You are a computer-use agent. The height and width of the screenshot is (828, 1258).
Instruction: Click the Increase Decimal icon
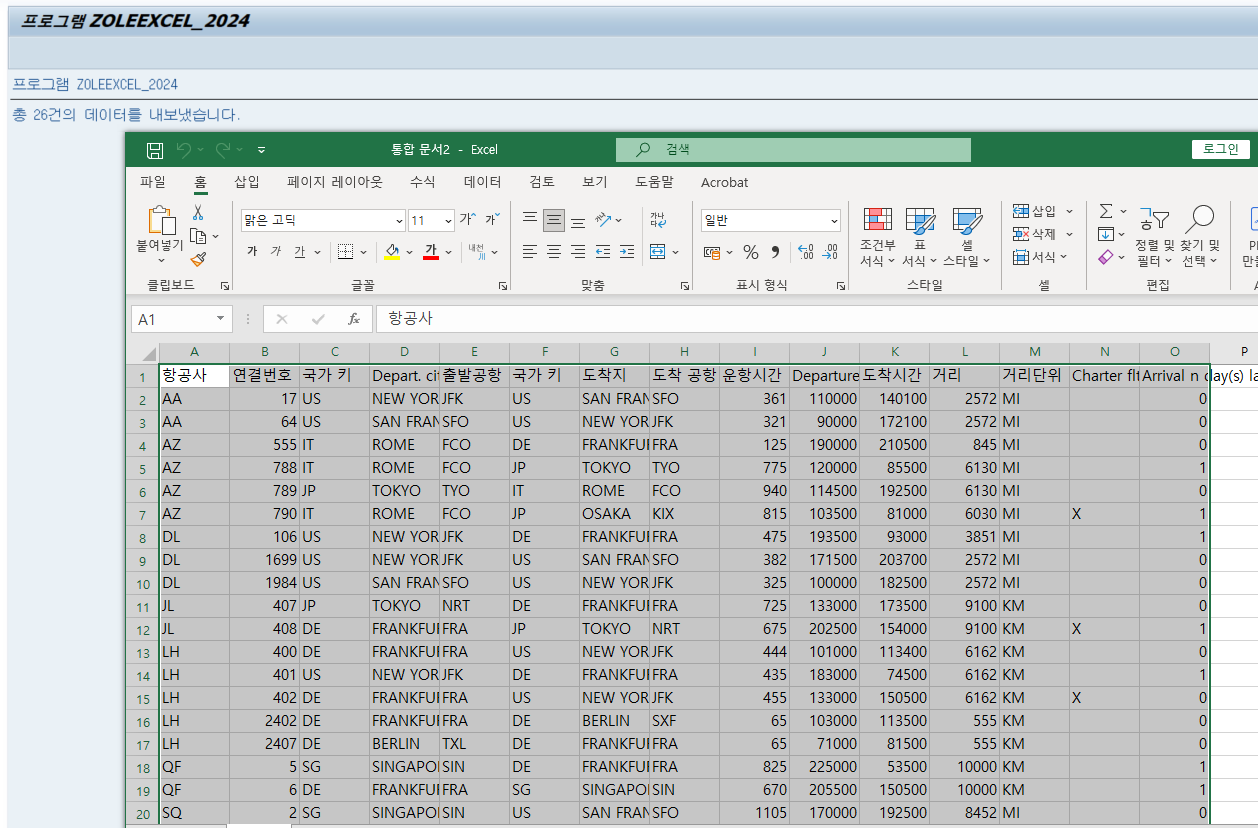[805, 252]
